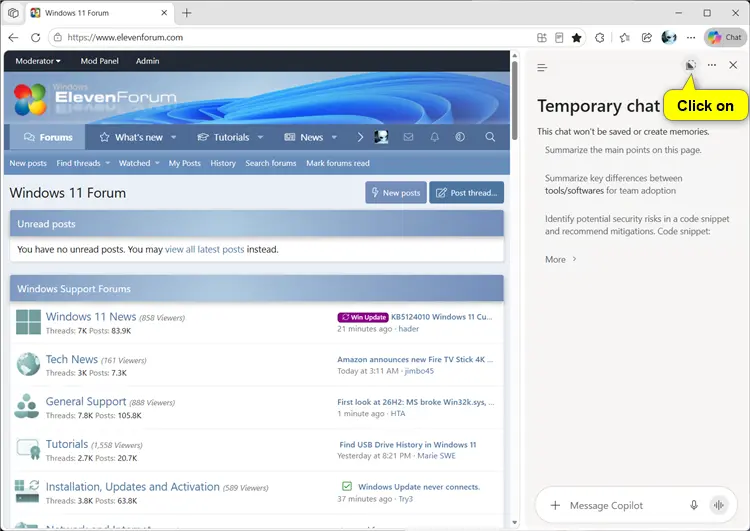The image size is (750, 531).
Task: Open Search forums link
Action: 271,163
